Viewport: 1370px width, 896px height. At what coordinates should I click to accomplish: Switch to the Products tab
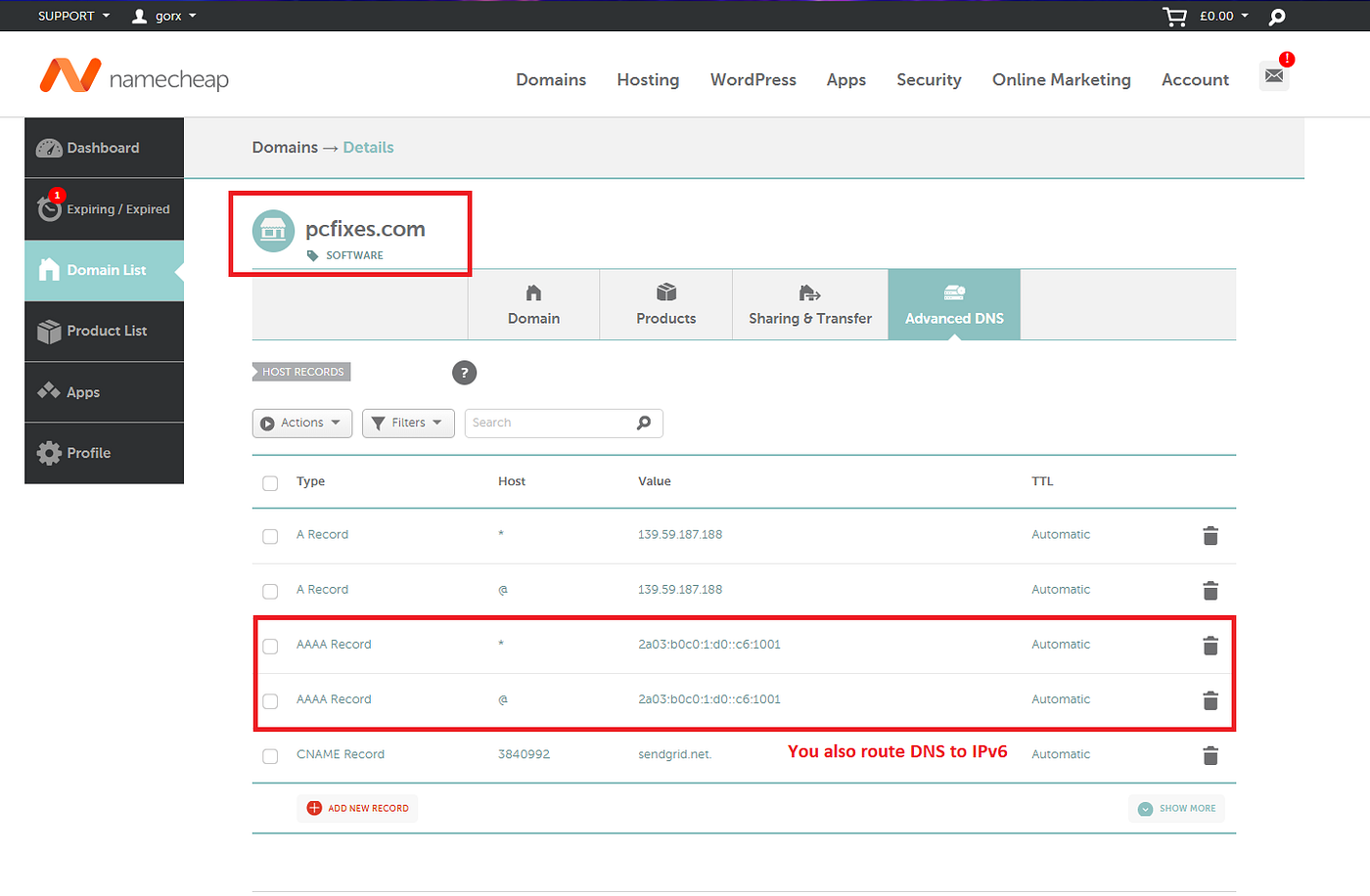[x=666, y=305]
